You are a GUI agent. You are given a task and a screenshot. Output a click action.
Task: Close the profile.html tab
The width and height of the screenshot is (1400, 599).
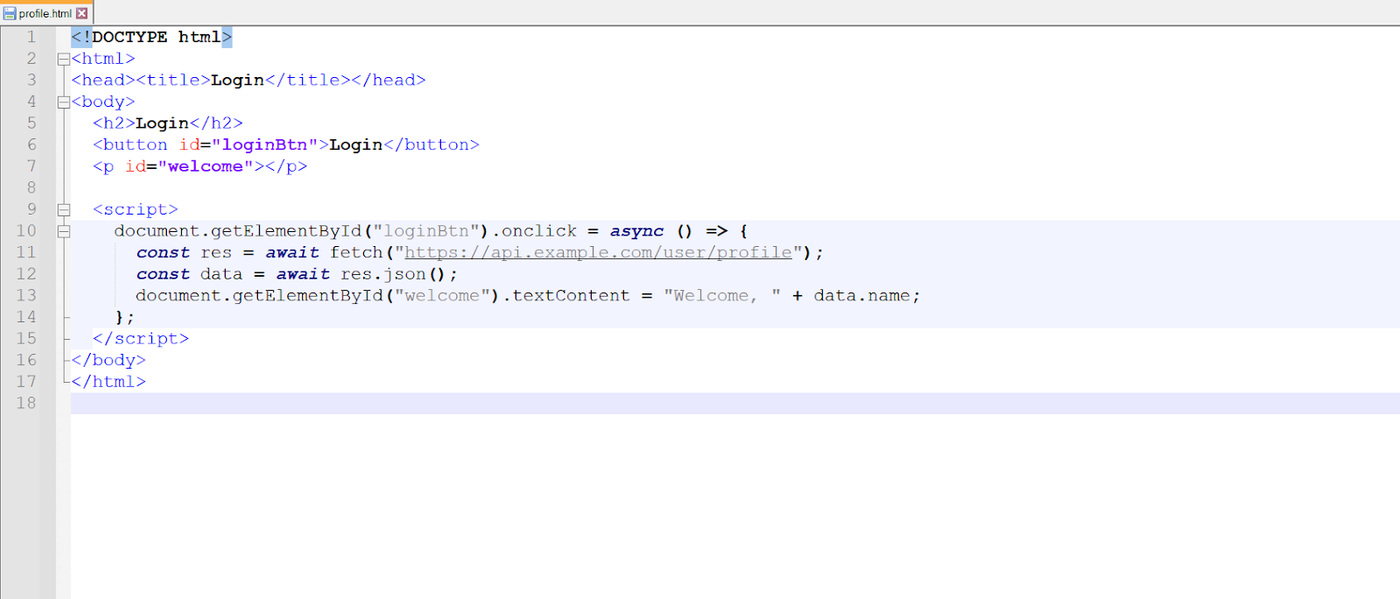[x=81, y=13]
